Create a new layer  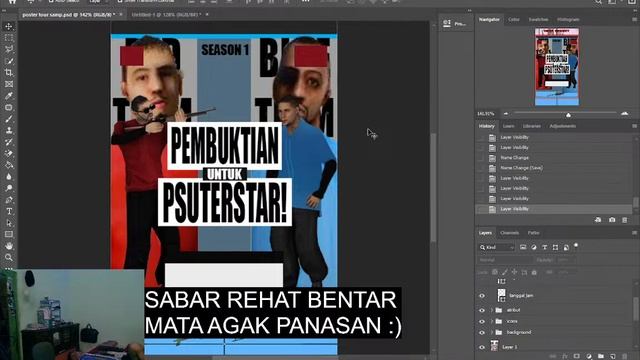613,356
